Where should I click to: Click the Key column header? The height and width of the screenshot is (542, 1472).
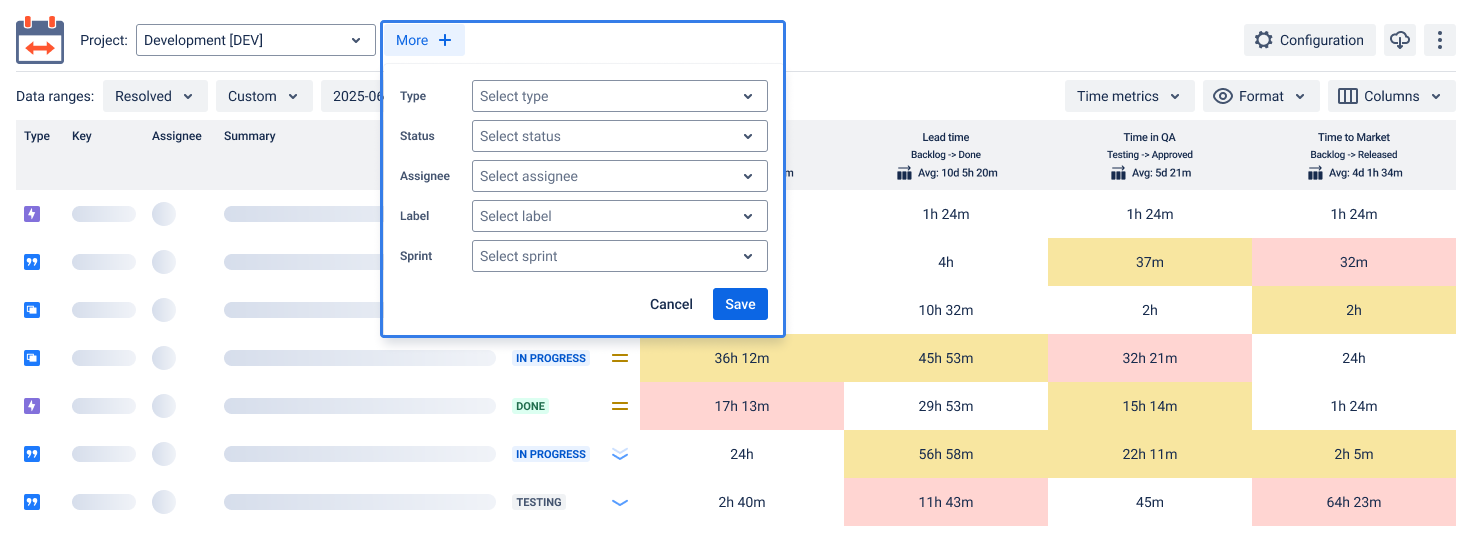(82, 136)
